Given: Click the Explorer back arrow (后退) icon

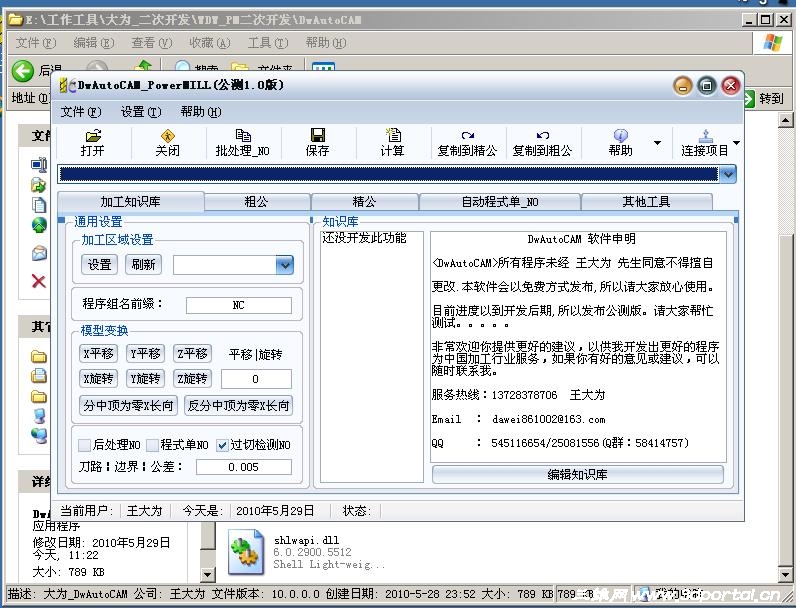Looking at the screenshot, I should [x=23, y=71].
